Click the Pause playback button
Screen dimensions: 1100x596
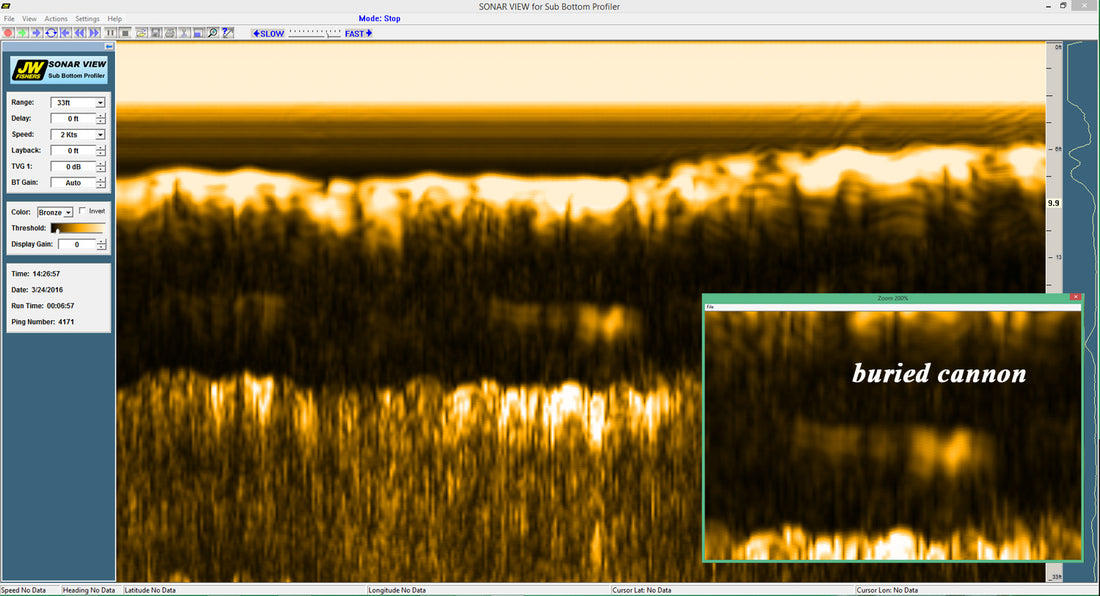pyautogui.click(x=111, y=33)
